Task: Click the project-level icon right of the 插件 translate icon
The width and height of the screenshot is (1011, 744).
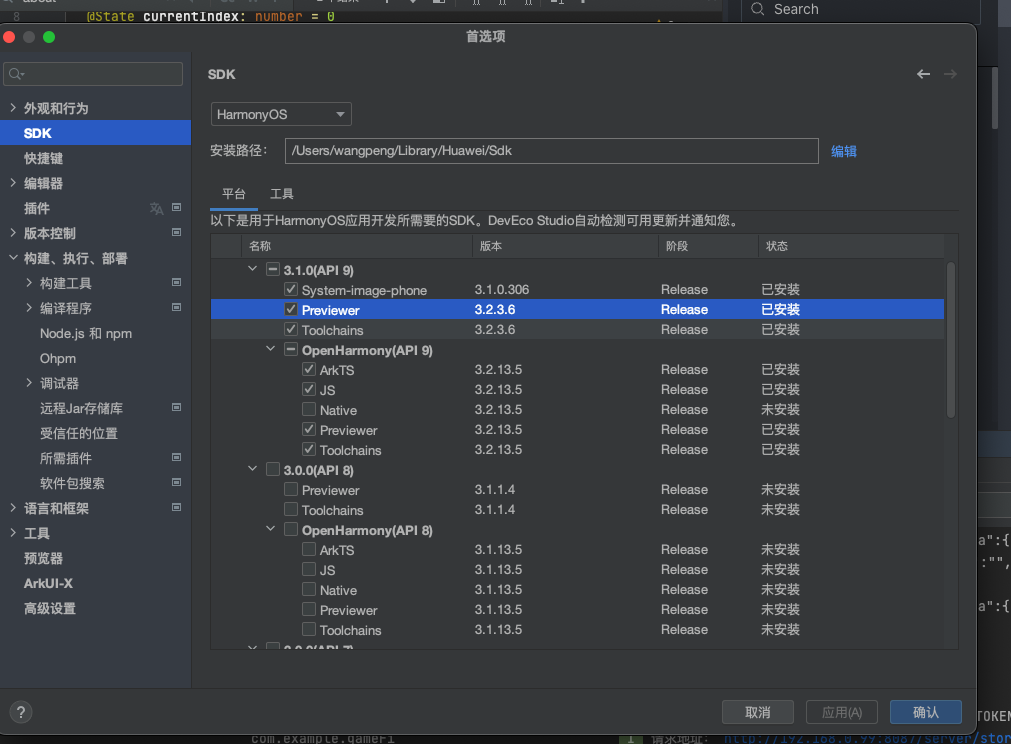Action: [176, 208]
